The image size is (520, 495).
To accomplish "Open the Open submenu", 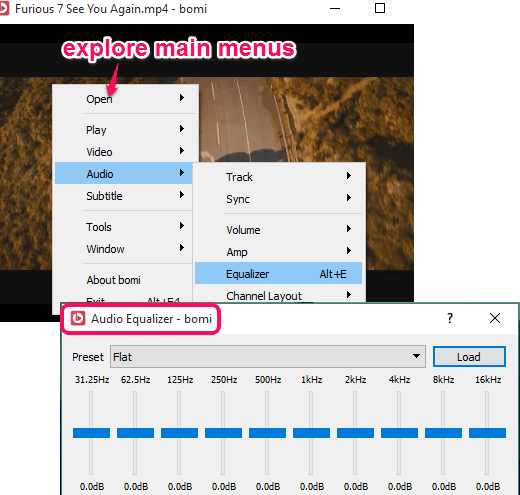I will pyautogui.click(x=125, y=99).
